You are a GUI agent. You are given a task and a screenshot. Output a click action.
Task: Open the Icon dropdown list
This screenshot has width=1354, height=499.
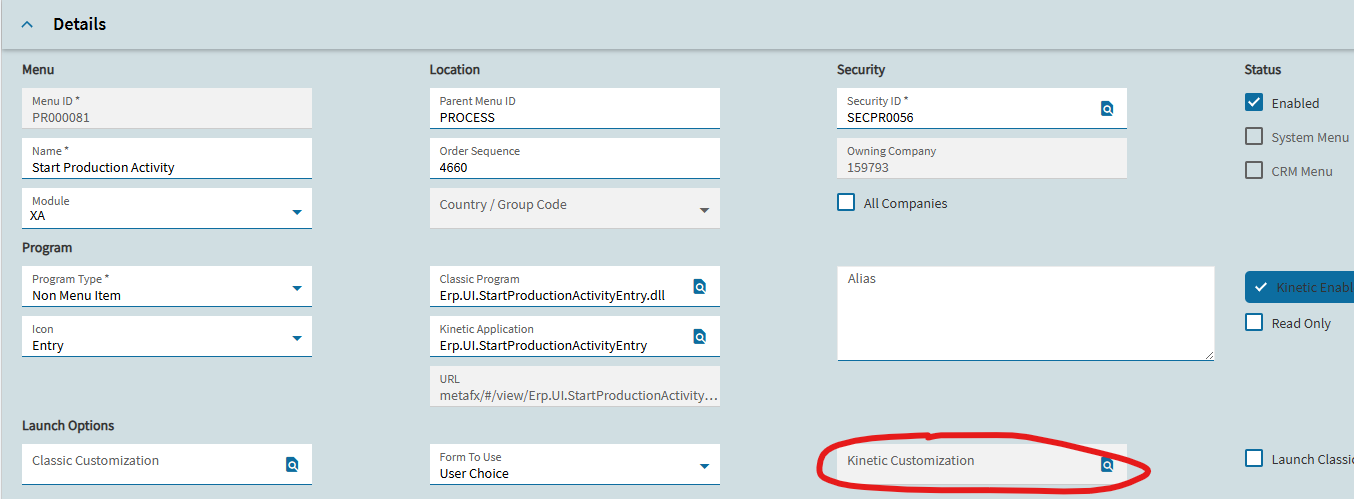point(297,339)
